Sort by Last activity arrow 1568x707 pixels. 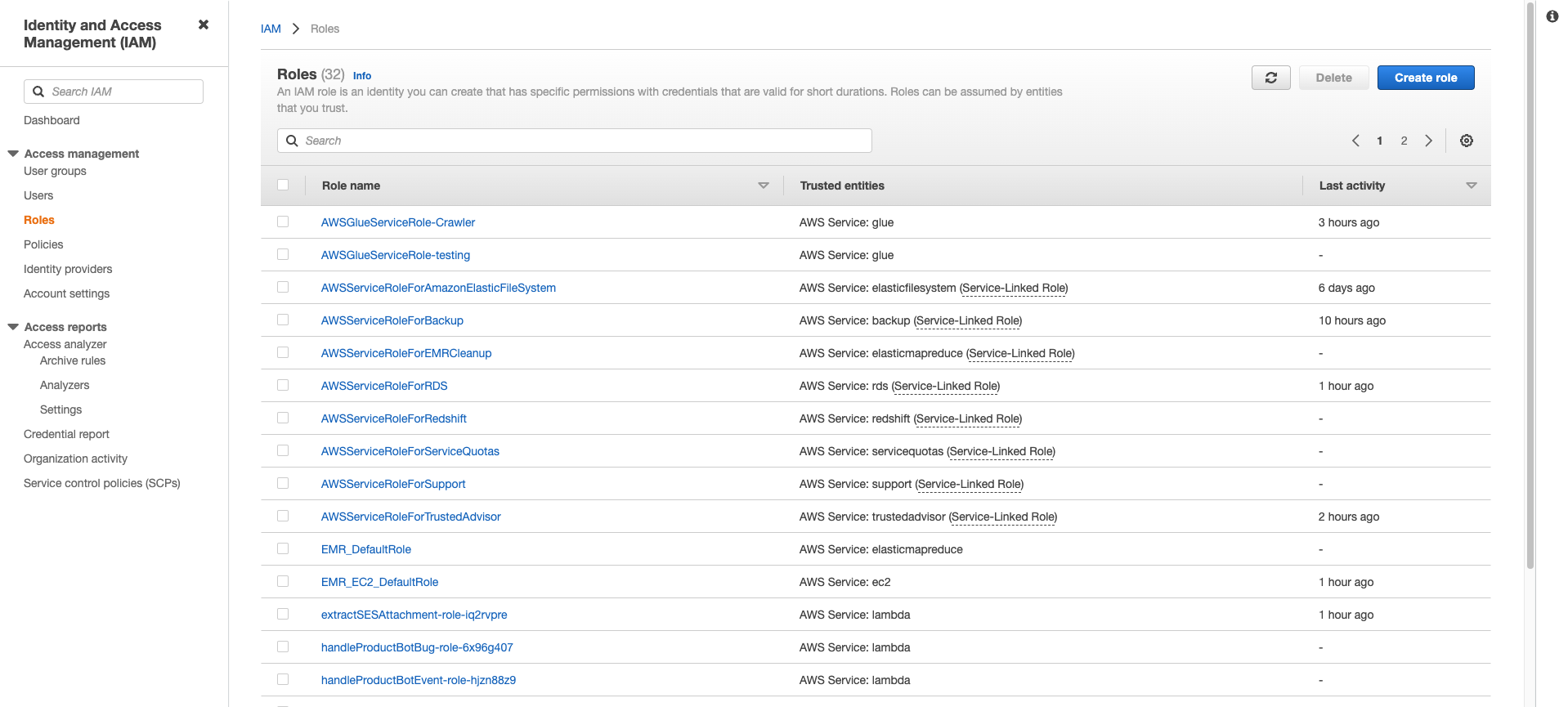pyautogui.click(x=1472, y=186)
